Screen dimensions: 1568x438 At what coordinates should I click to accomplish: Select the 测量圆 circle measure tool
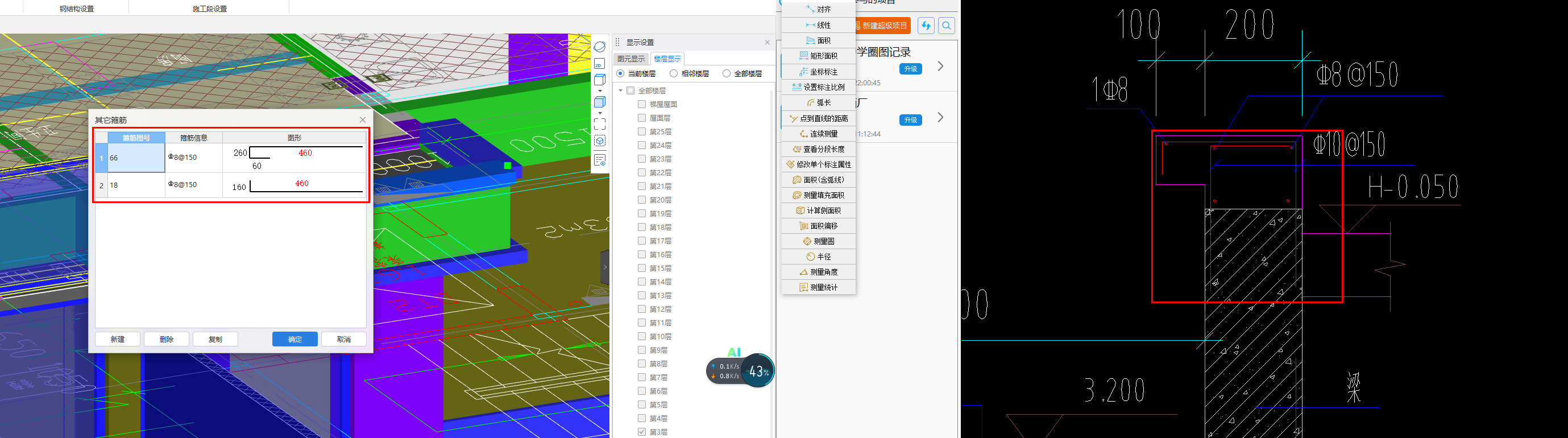point(819,241)
